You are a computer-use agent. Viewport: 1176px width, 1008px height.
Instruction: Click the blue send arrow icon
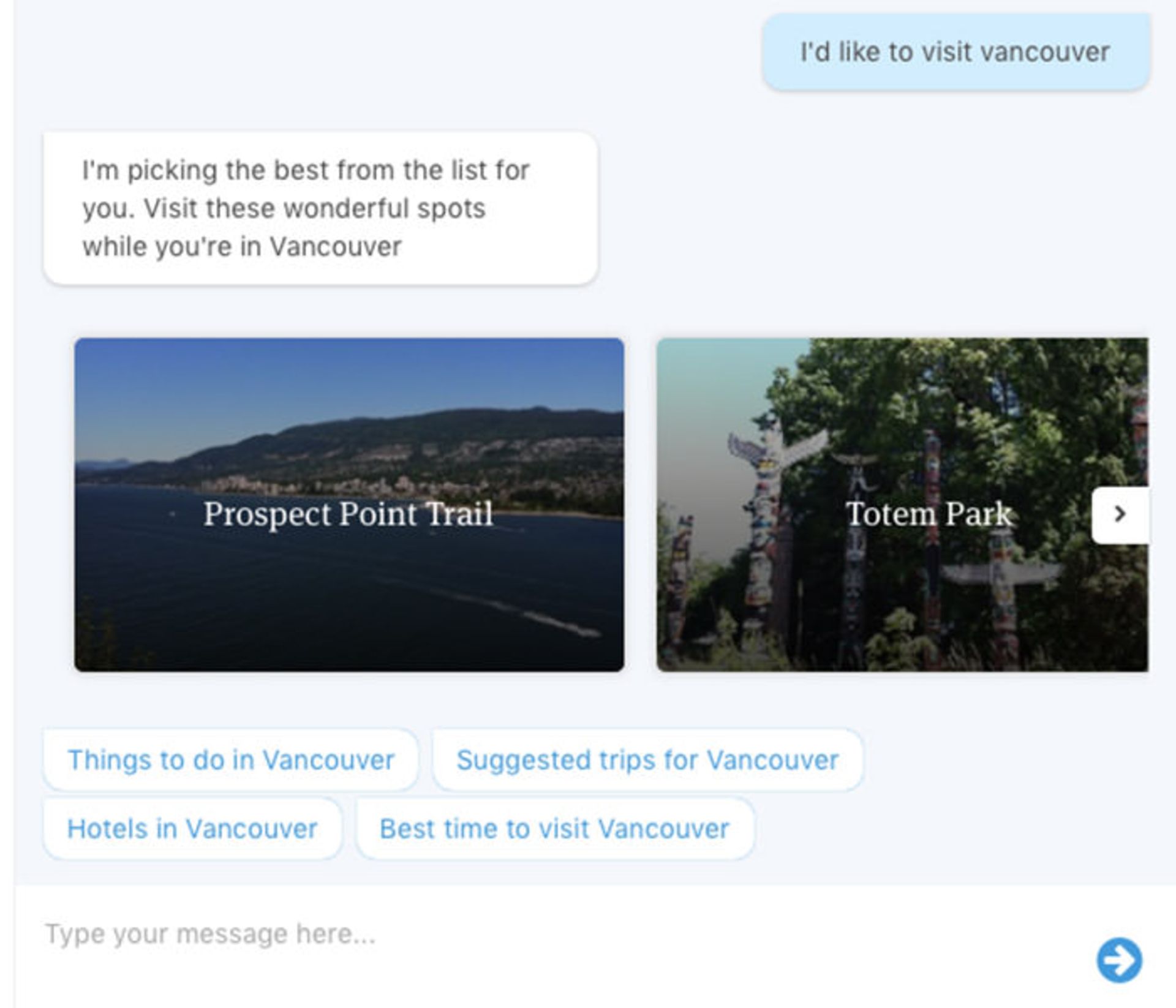point(1118,960)
